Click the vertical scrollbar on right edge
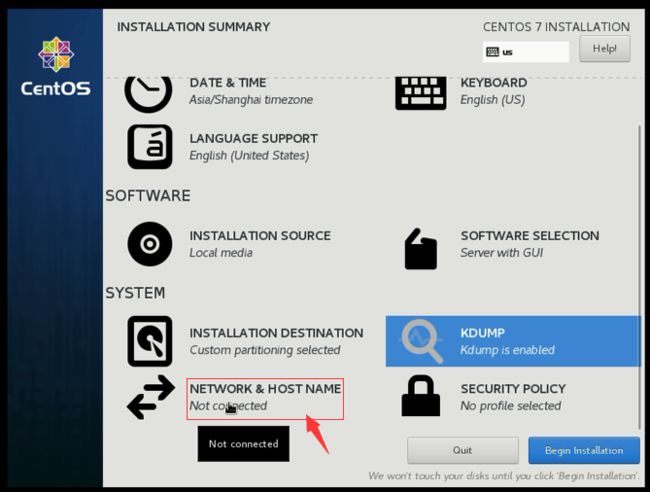The width and height of the screenshot is (650, 492). [640, 278]
